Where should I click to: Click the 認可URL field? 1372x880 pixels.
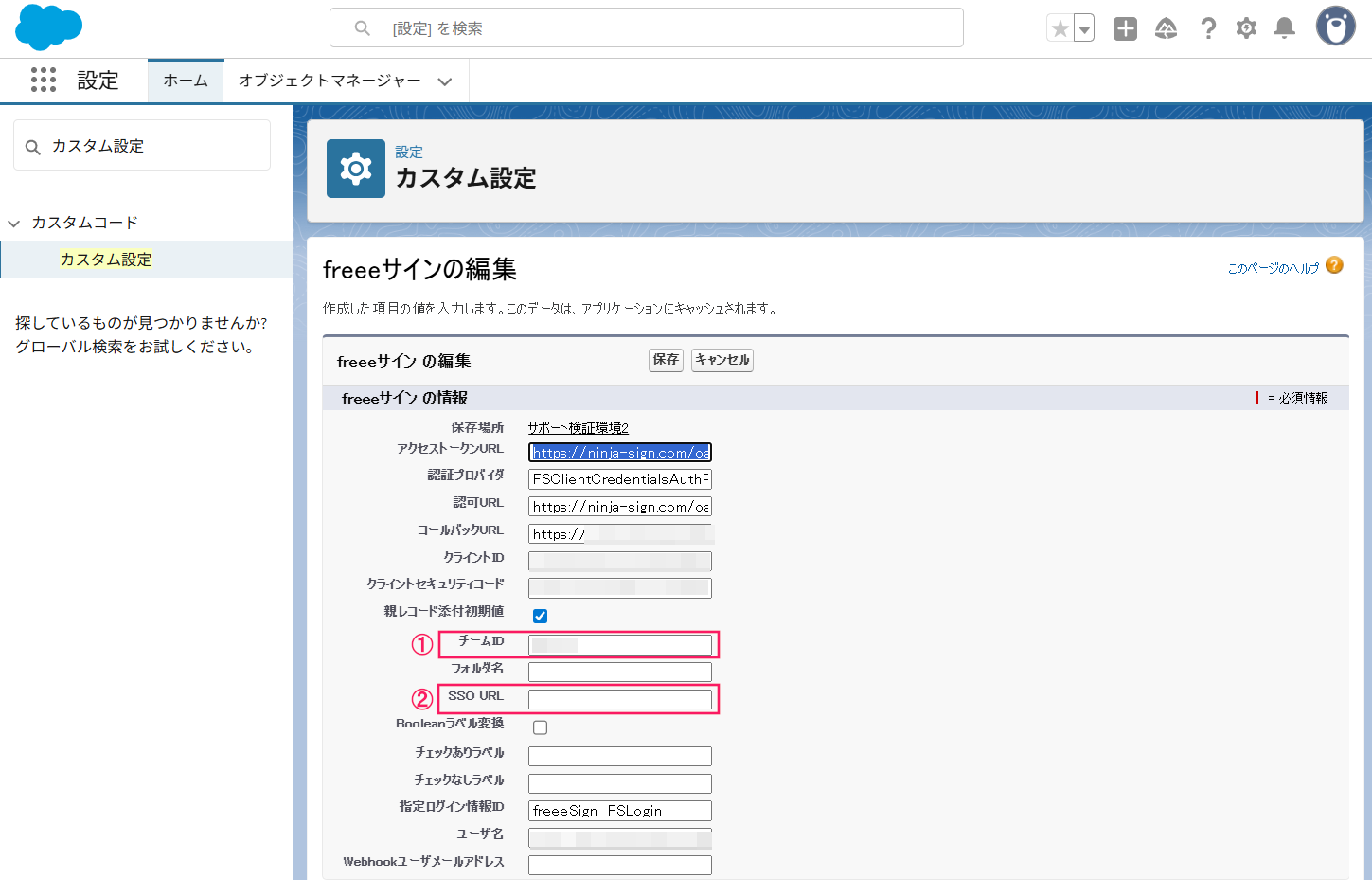pos(620,507)
